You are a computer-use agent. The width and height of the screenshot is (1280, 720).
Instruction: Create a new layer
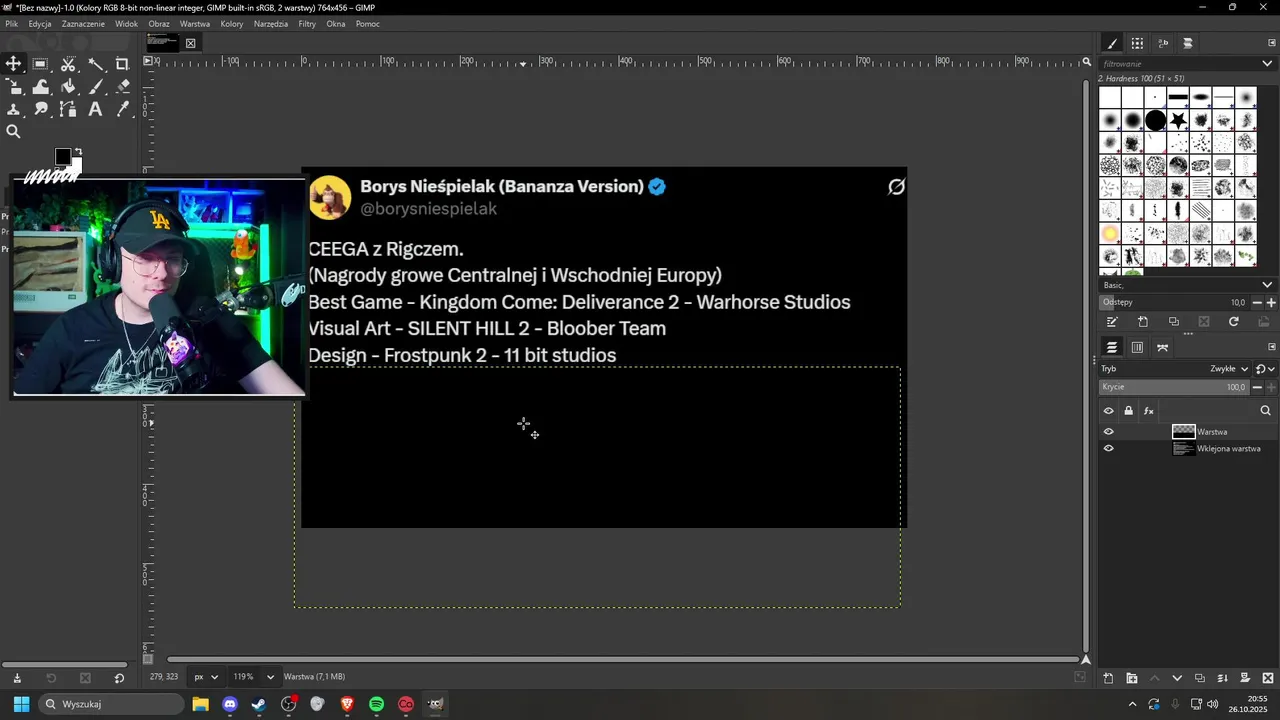click(1109, 678)
